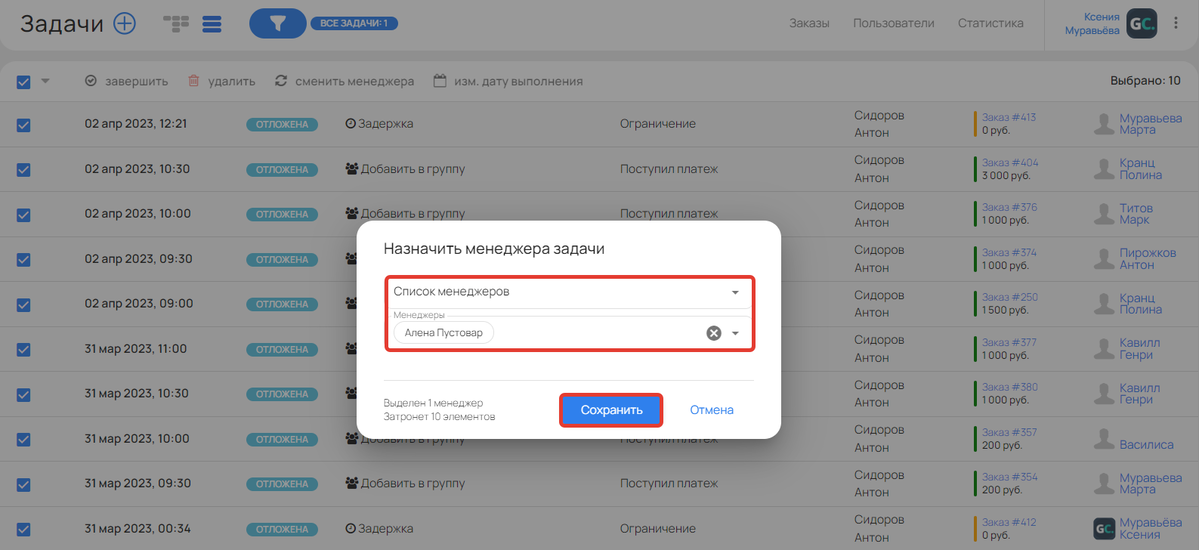The height and width of the screenshot is (550, 1199).
Task: Clear selected managers with the X icon
Action: (713, 333)
